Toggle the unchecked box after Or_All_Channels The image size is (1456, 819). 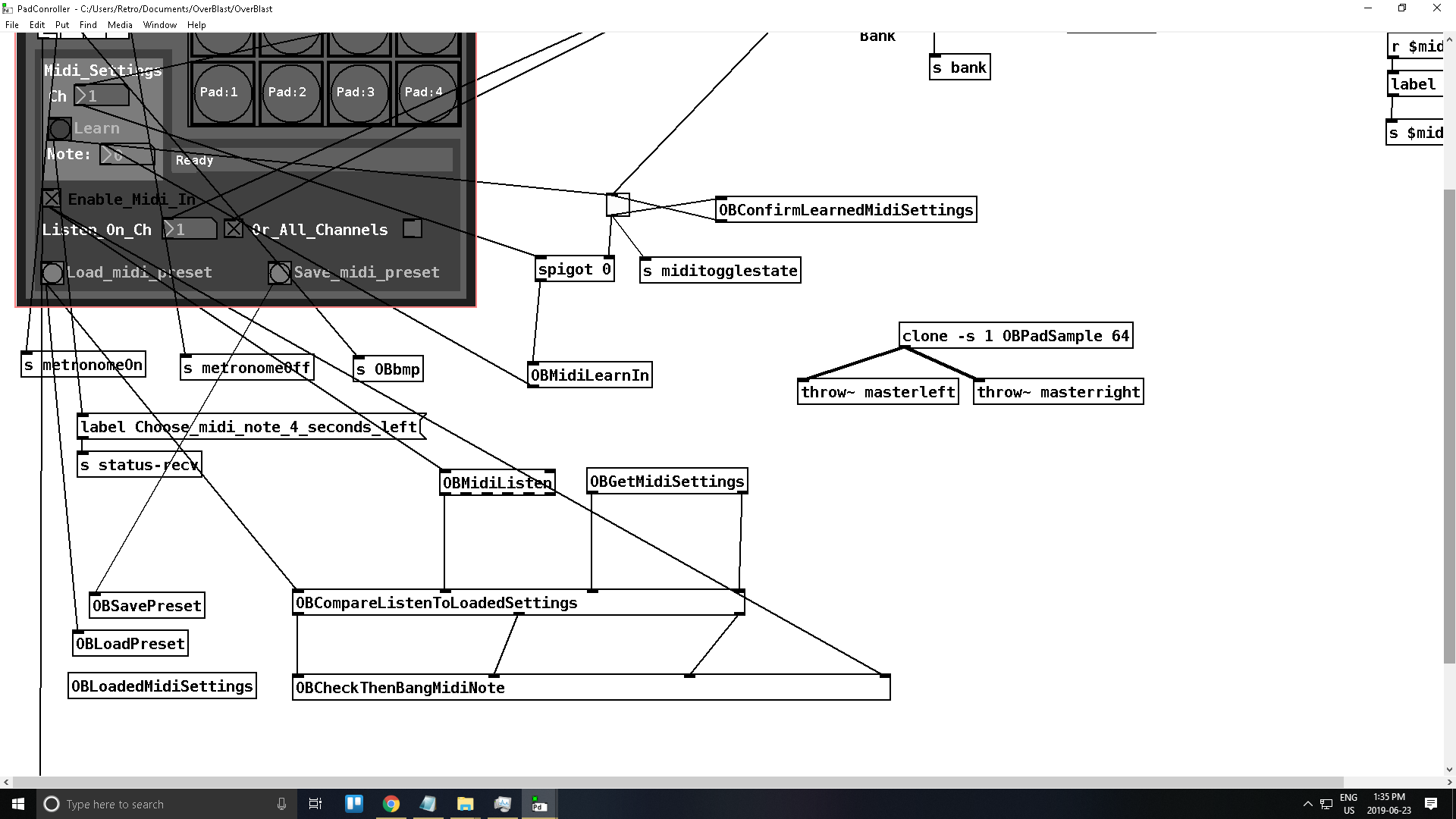click(x=412, y=228)
